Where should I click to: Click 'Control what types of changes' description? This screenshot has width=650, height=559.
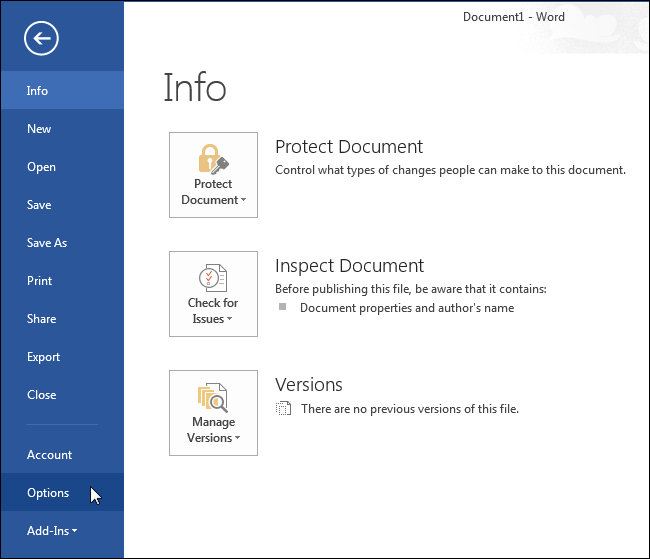point(450,170)
